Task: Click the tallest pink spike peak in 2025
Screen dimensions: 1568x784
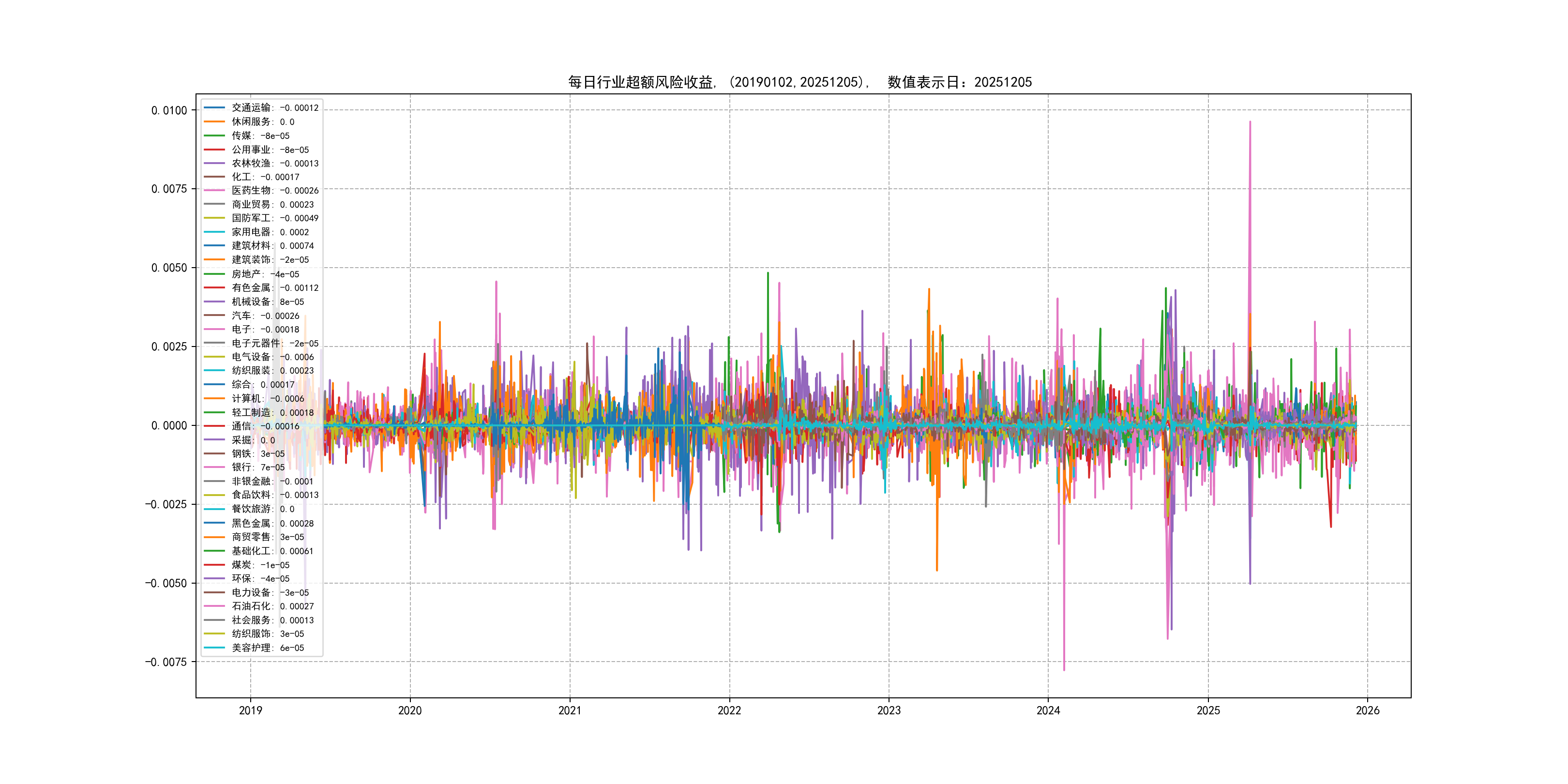Action: [x=1250, y=122]
